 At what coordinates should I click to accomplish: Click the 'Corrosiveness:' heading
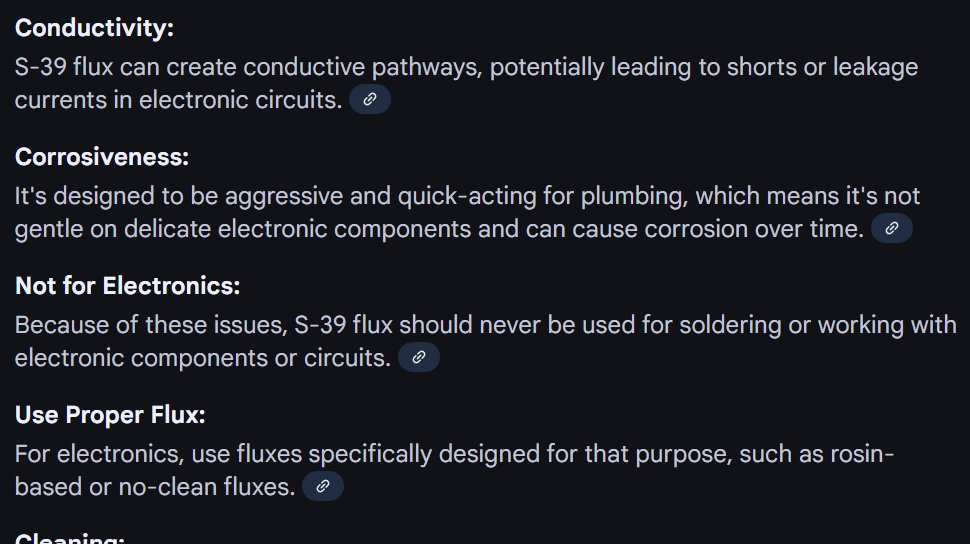pyautogui.click(x=101, y=157)
